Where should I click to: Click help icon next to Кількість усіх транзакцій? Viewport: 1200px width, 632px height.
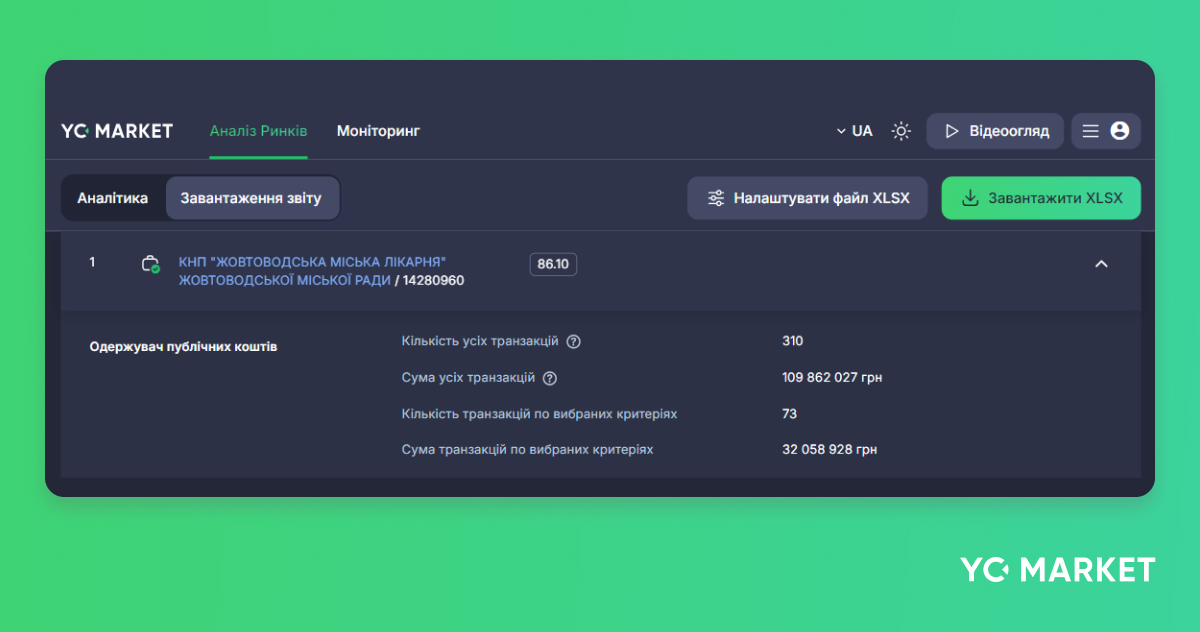coord(573,341)
